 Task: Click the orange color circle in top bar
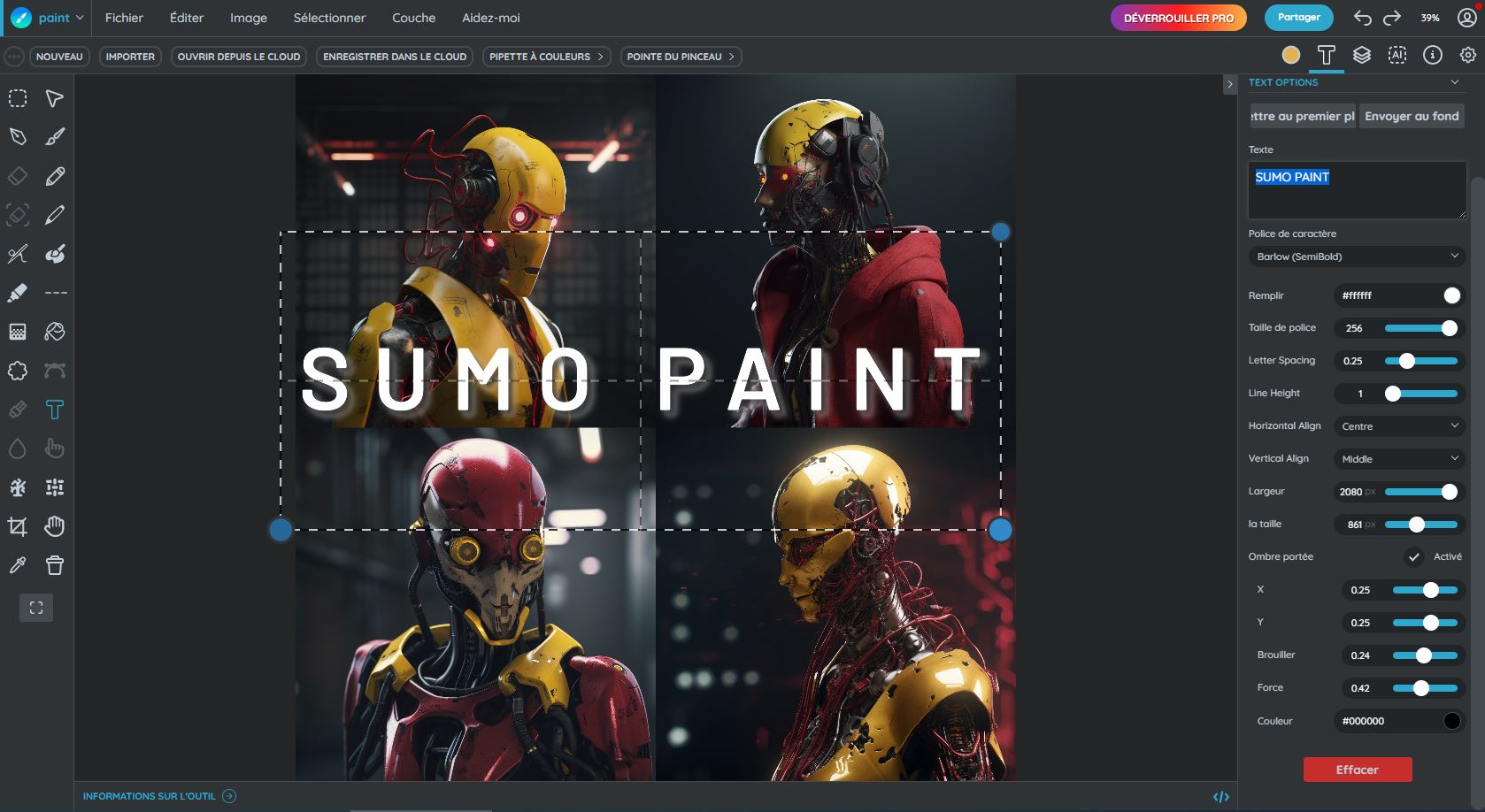tap(1291, 55)
